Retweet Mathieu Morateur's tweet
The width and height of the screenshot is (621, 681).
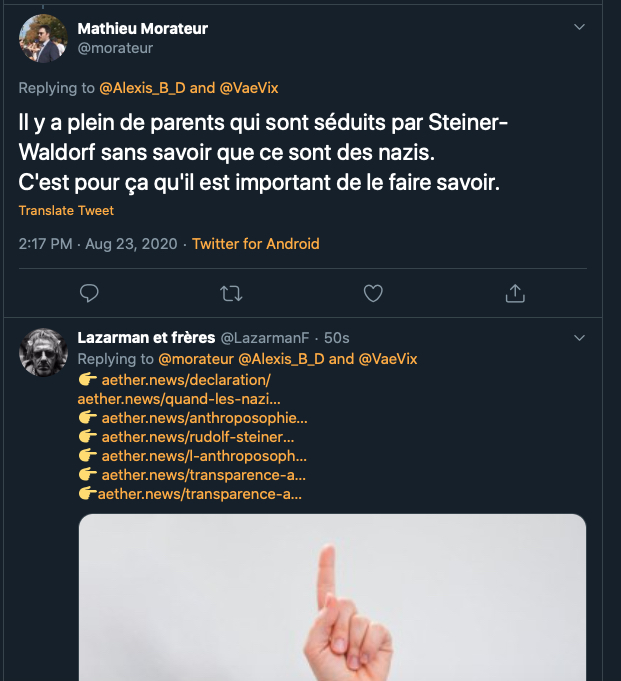[231, 293]
